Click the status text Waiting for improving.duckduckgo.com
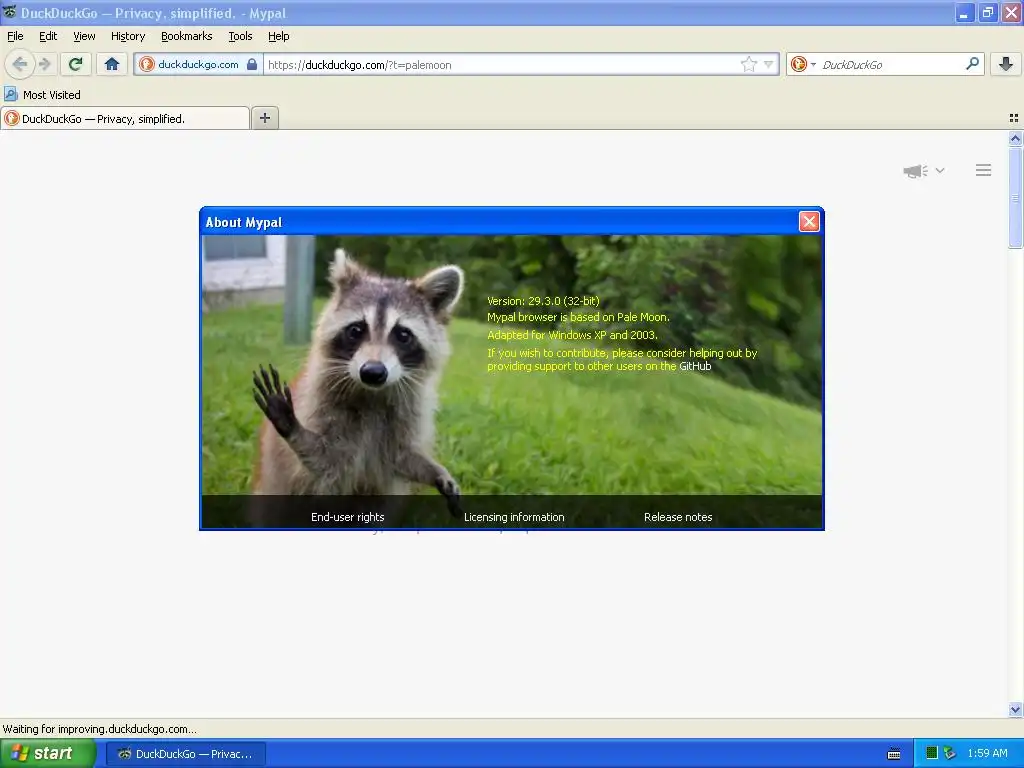 point(99,729)
